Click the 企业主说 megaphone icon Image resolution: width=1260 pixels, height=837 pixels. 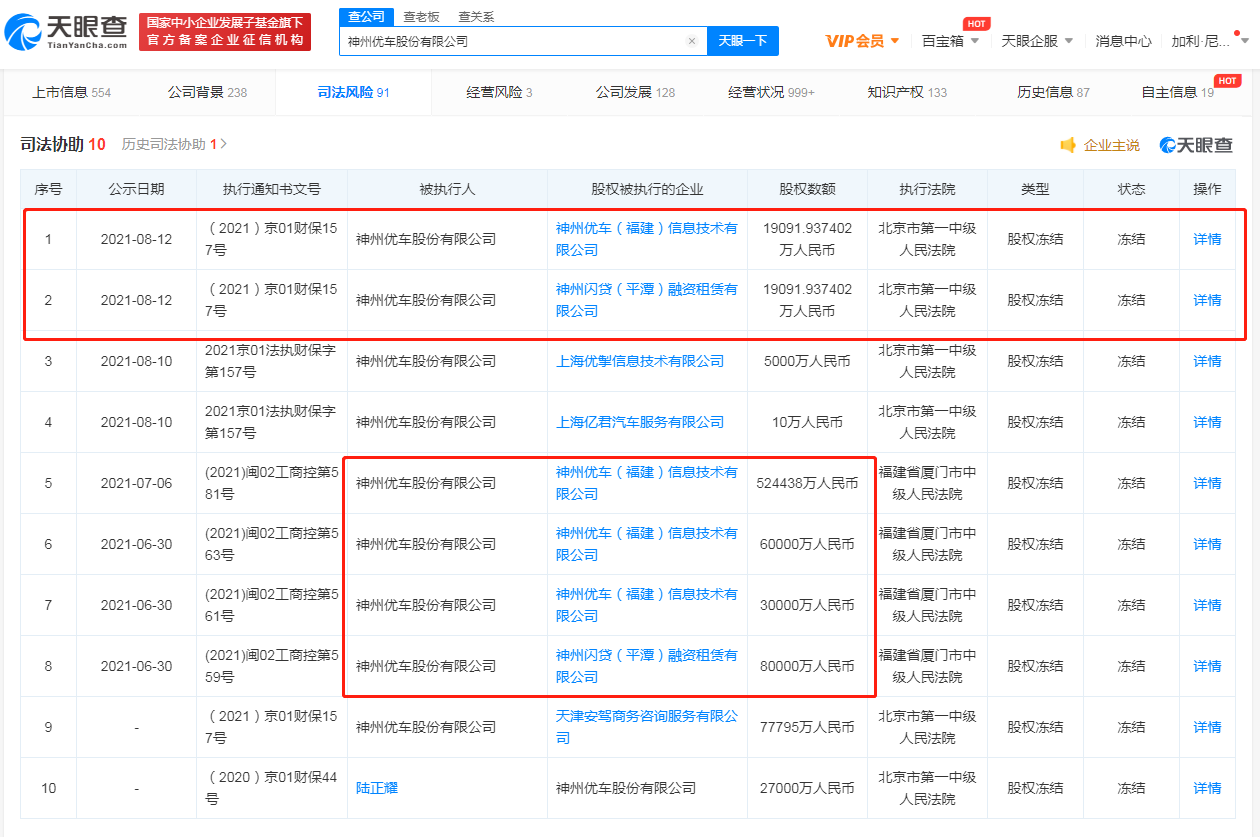1068,146
